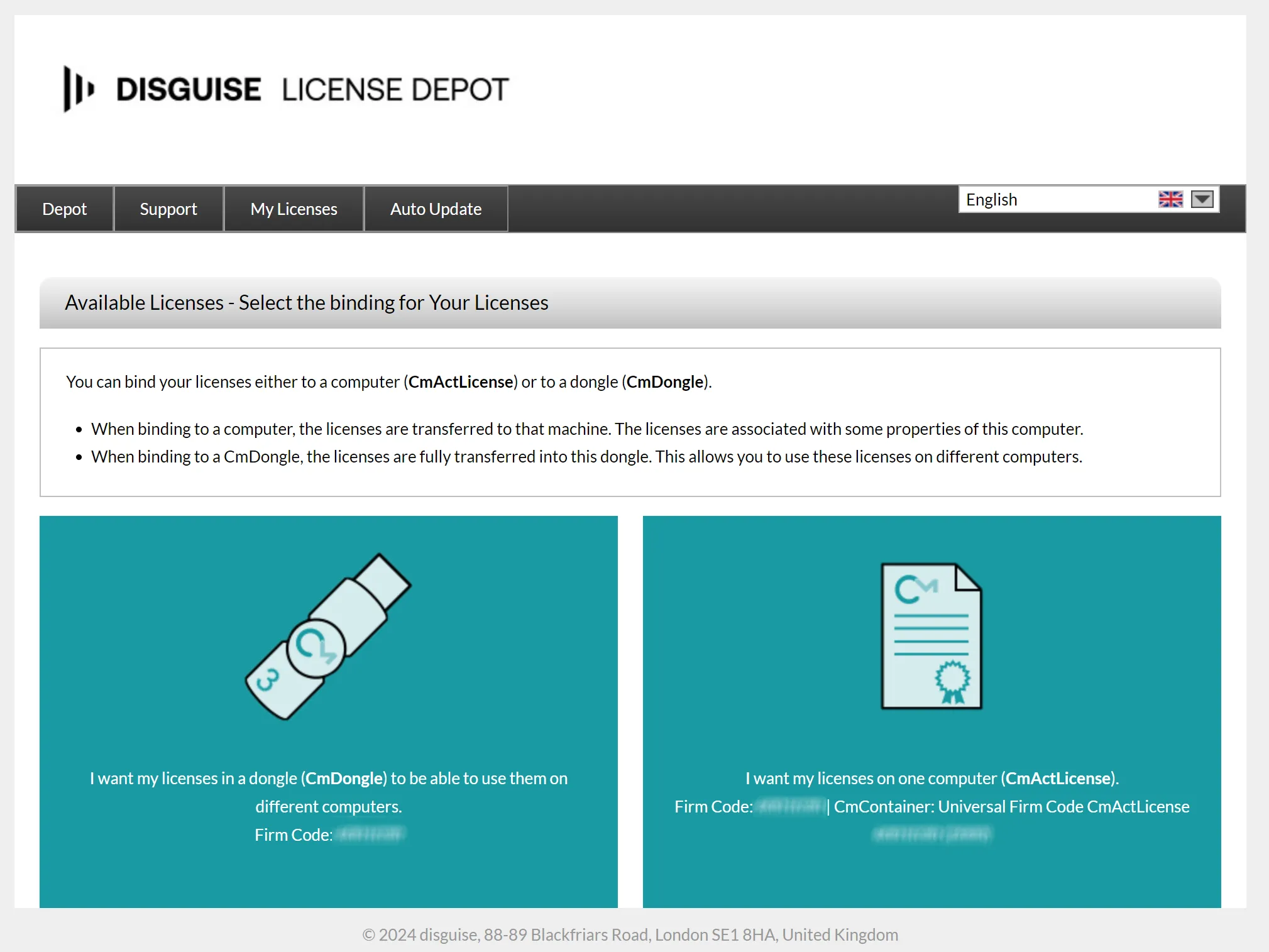Switch to the My Licenses tab
This screenshot has width=1269, height=952.
293,208
